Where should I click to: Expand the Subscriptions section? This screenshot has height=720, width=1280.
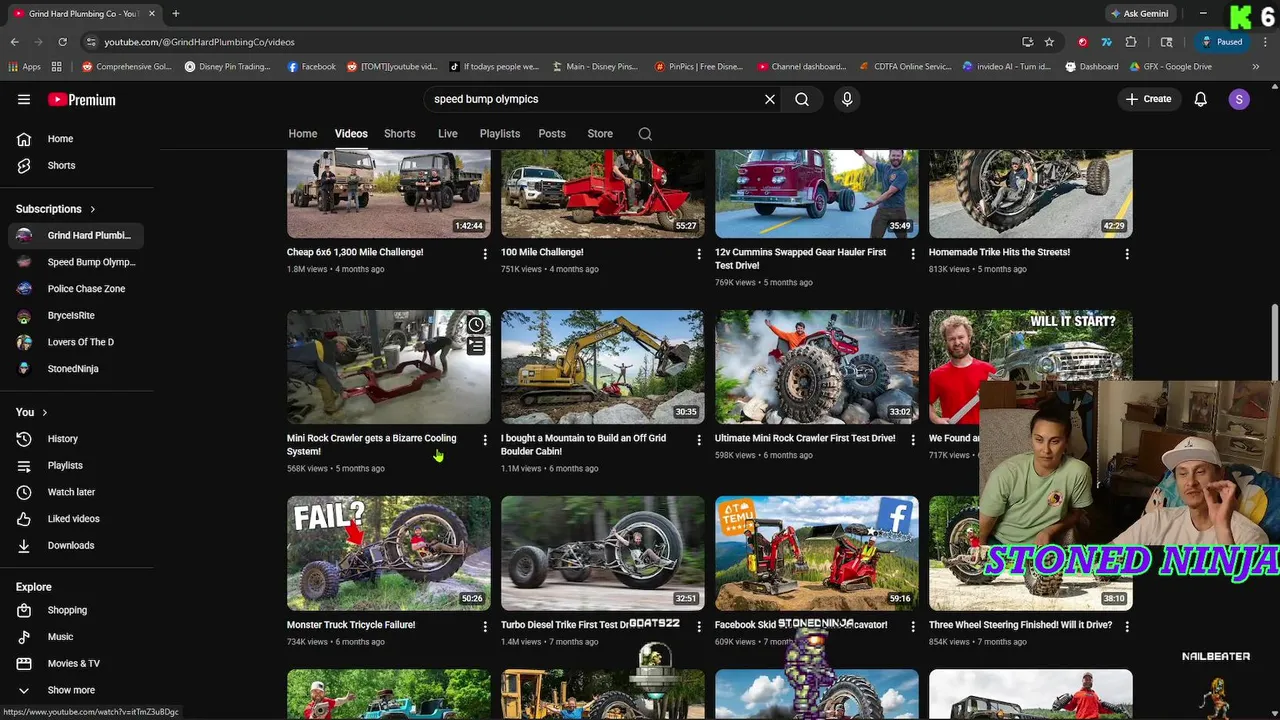tap(56, 209)
